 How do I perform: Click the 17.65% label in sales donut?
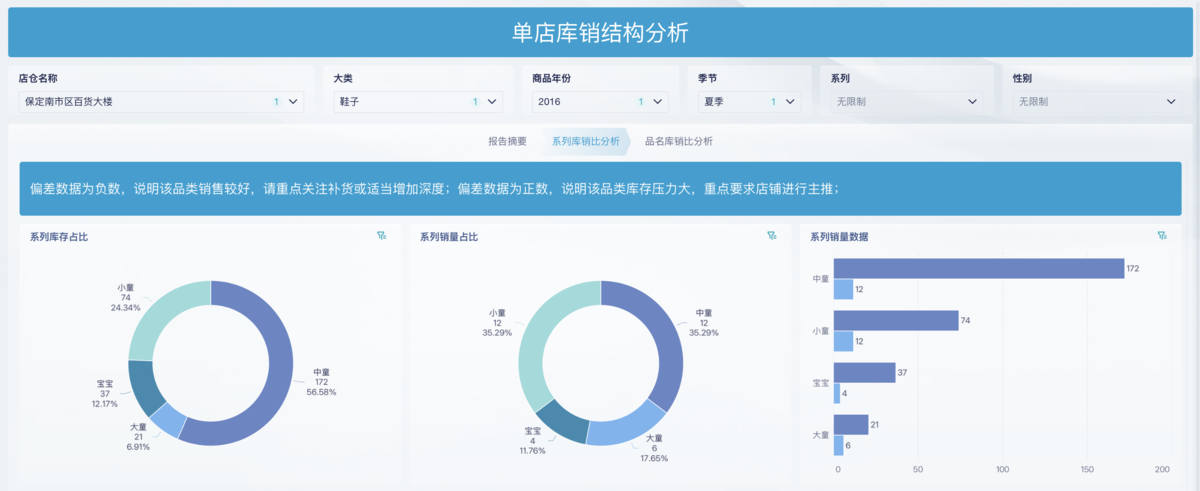[653, 458]
